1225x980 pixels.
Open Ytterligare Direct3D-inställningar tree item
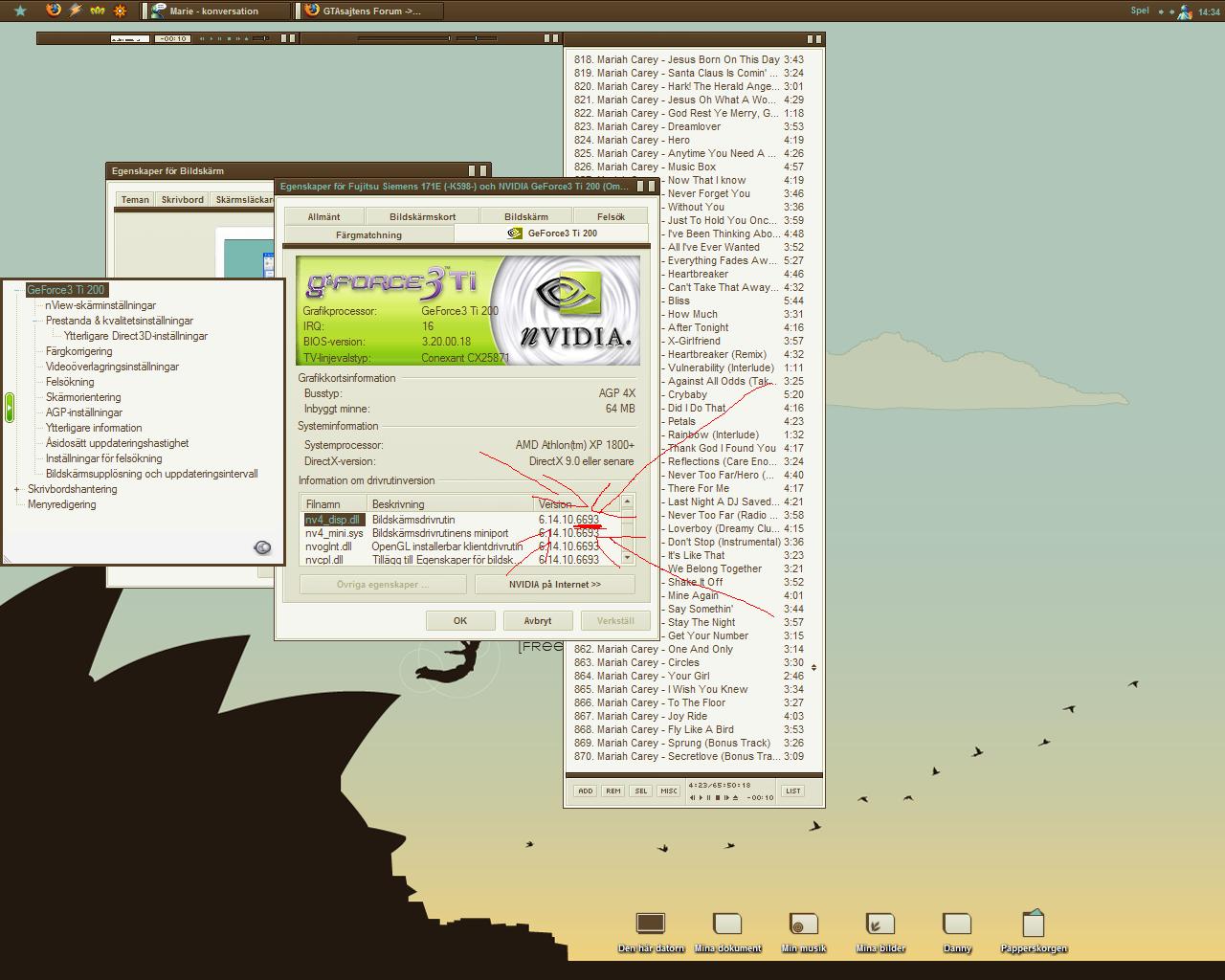(136, 336)
